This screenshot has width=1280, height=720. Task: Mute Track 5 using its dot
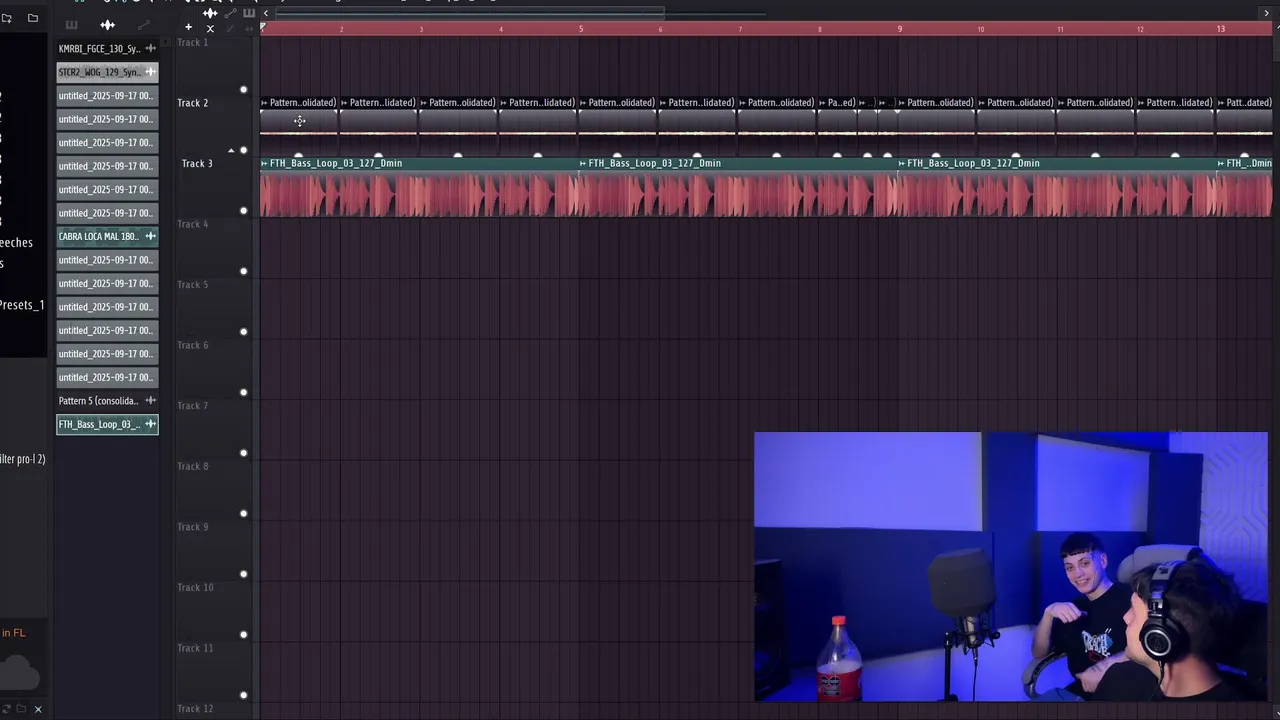243,332
